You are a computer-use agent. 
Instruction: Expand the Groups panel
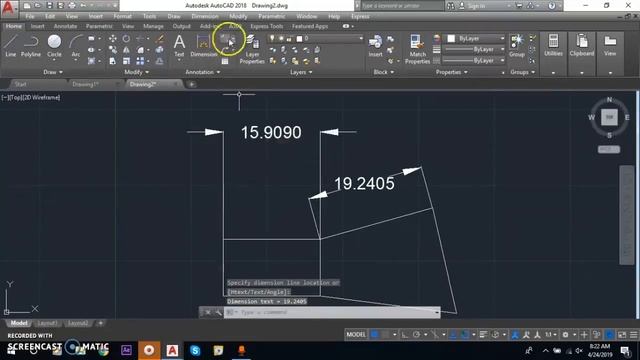pyautogui.click(x=522, y=72)
